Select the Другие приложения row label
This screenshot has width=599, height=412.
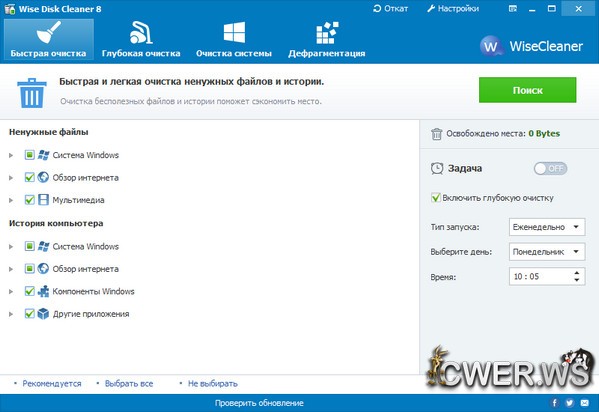(91, 314)
